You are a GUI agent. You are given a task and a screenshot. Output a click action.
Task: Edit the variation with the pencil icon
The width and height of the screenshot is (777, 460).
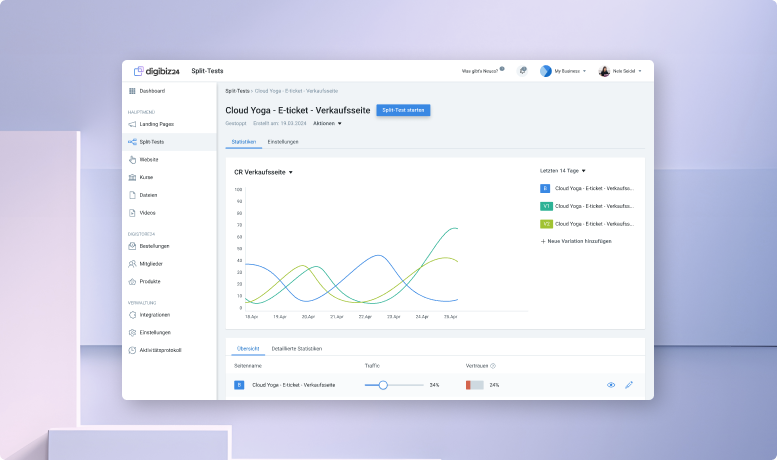pyautogui.click(x=629, y=385)
